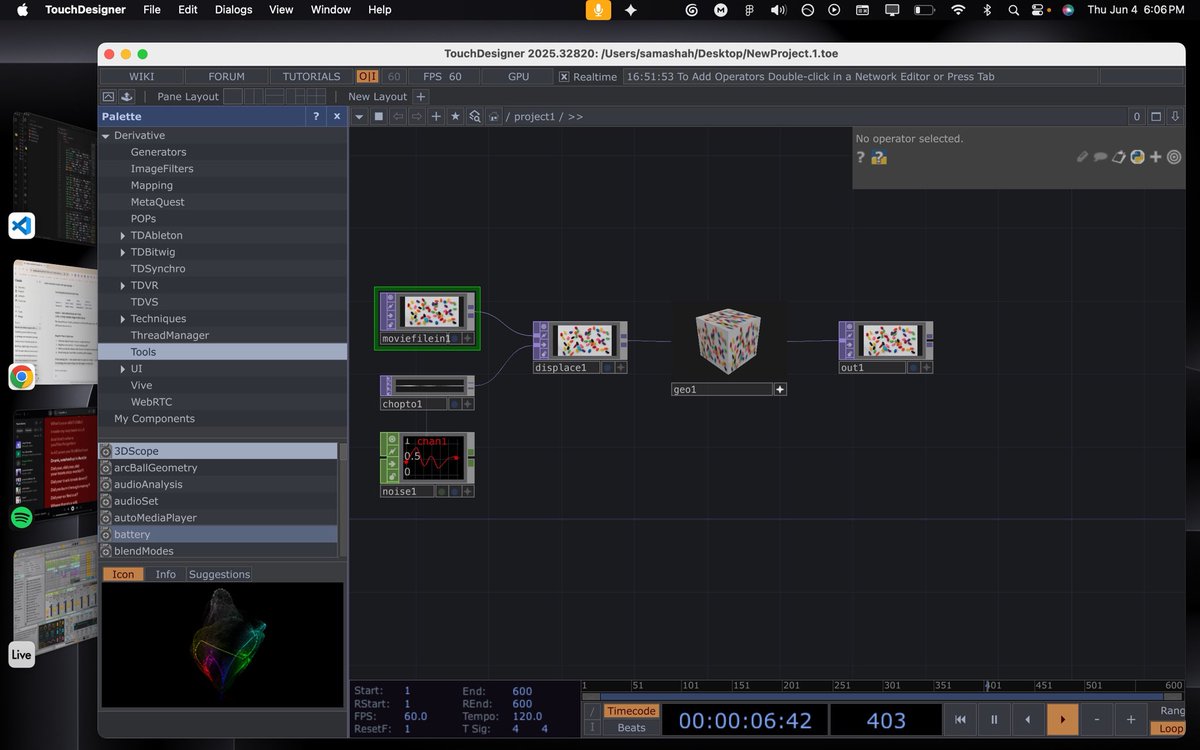Click the stop square icon in path bar
Screen dimensions: 1200x750
[379, 116]
